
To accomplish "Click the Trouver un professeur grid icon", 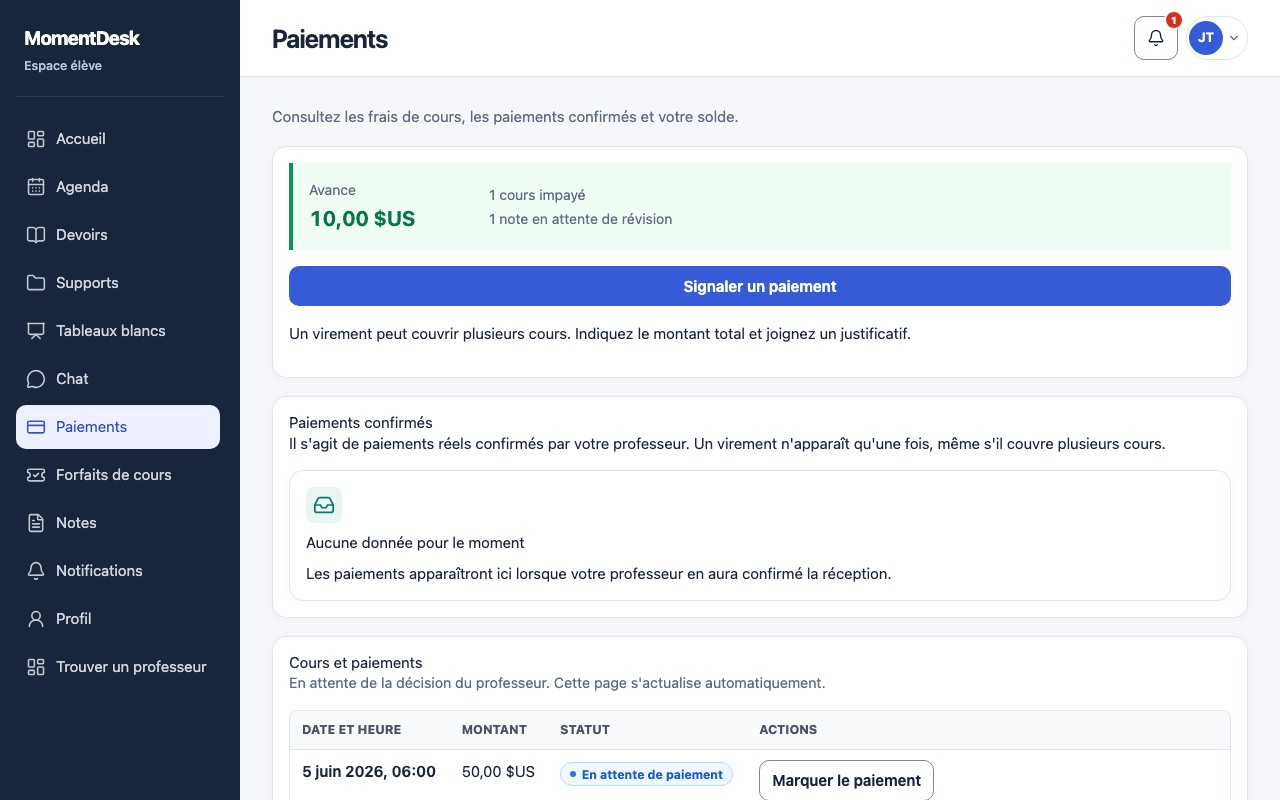I will 36,667.
